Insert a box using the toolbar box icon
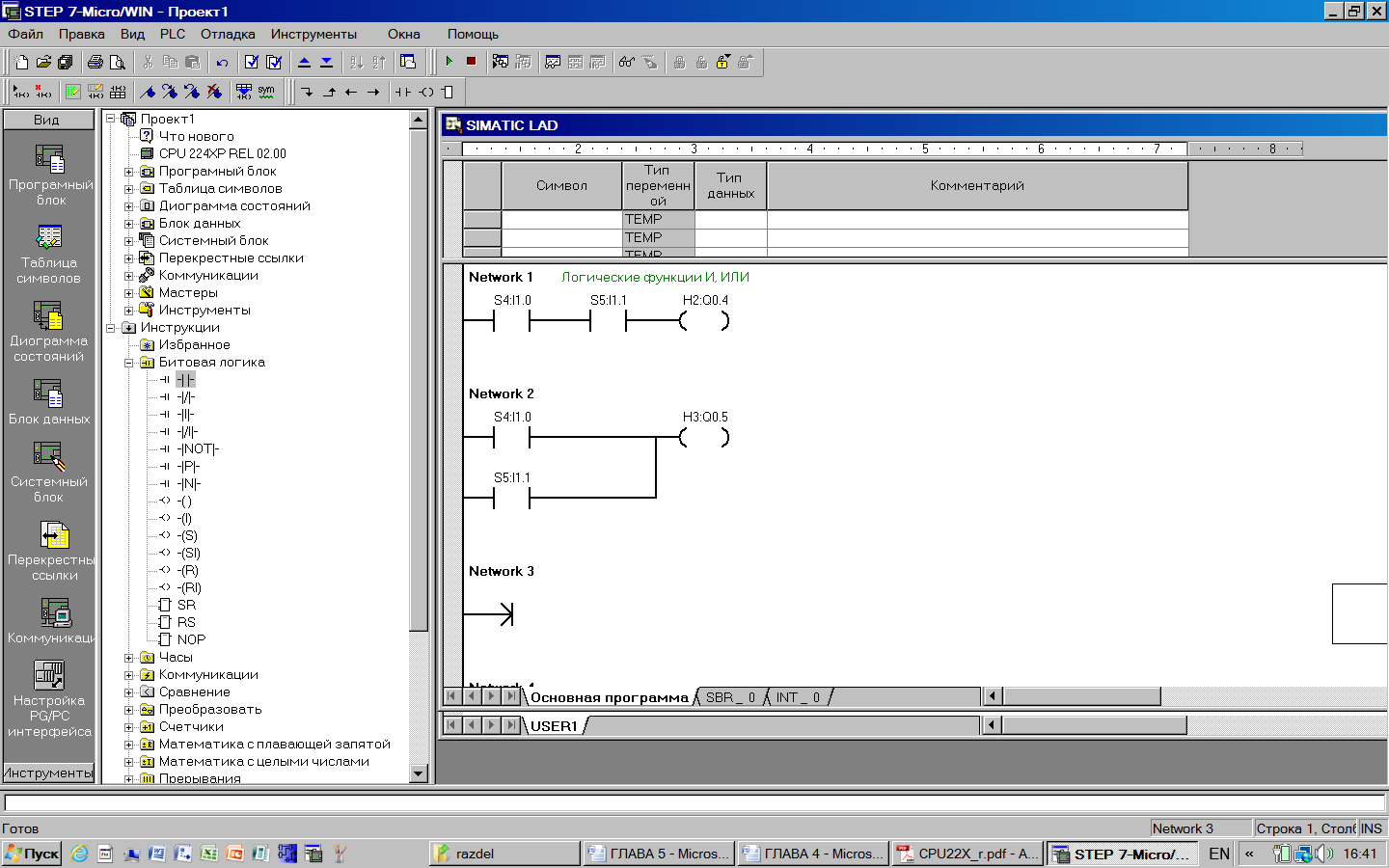Image resolution: width=1389 pixels, height=868 pixels. 448,92
